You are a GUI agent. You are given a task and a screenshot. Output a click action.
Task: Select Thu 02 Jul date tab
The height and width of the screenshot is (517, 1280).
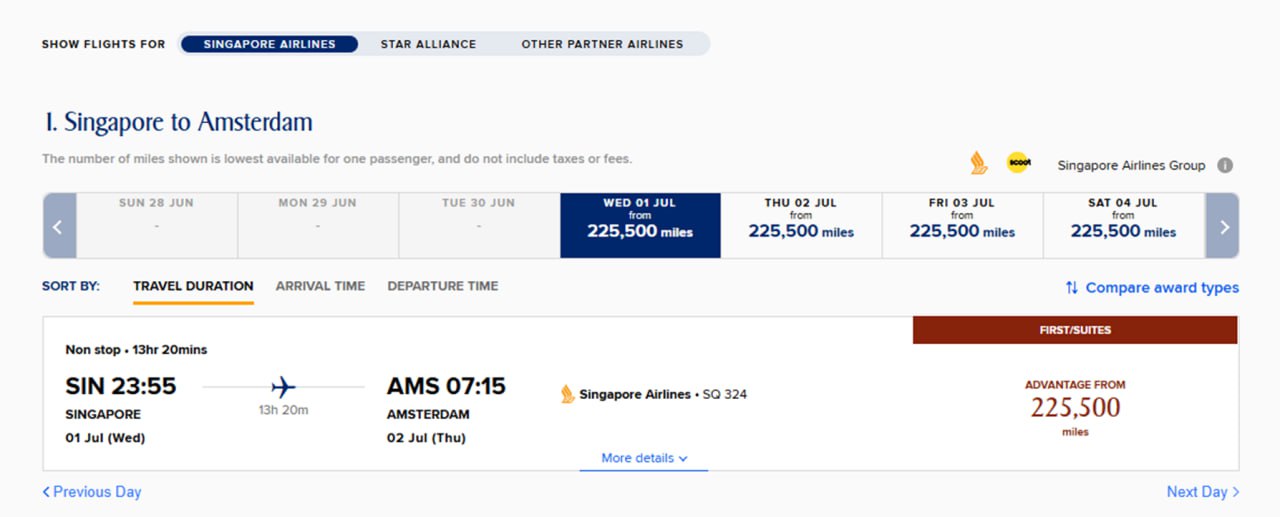pos(801,225)
